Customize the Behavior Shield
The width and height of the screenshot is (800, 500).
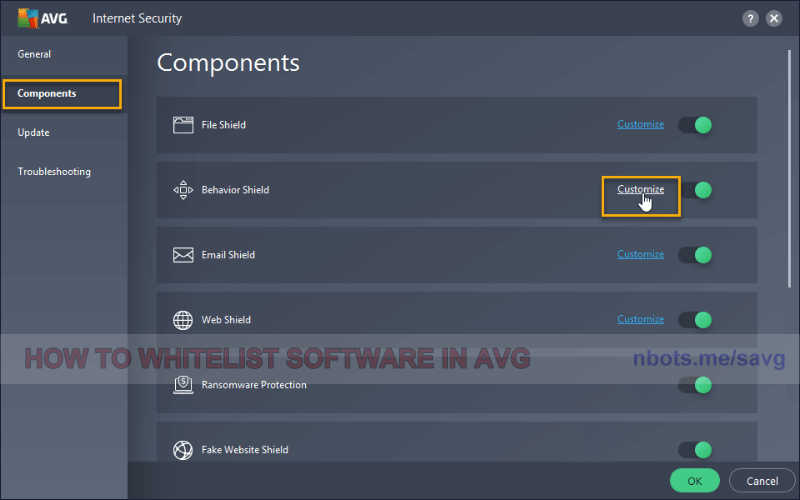pos(640,189)
